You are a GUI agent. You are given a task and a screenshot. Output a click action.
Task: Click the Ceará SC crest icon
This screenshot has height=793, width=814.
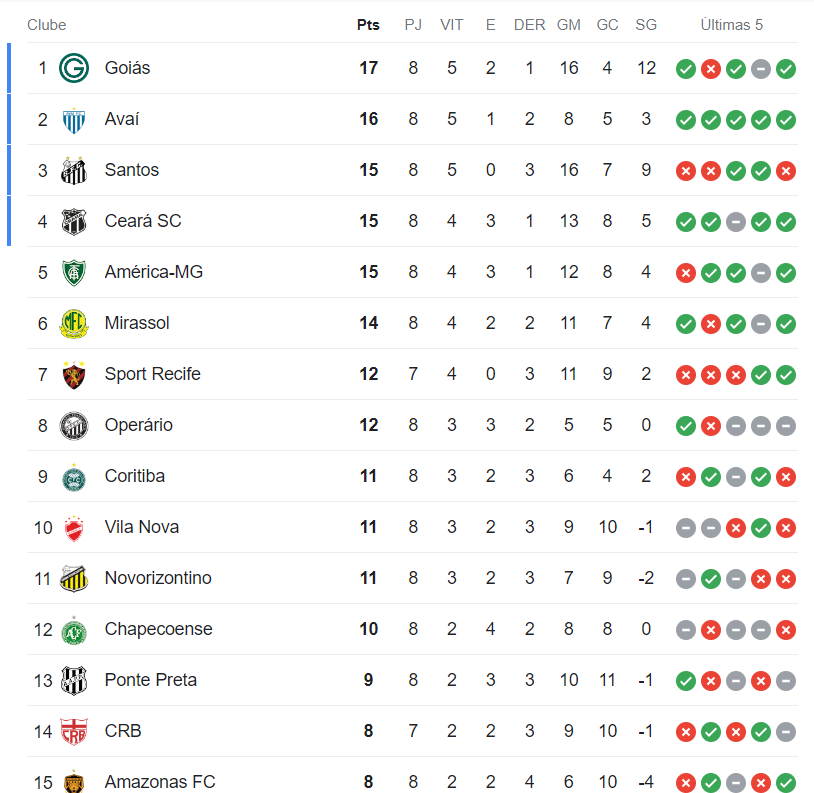[74, 221]
